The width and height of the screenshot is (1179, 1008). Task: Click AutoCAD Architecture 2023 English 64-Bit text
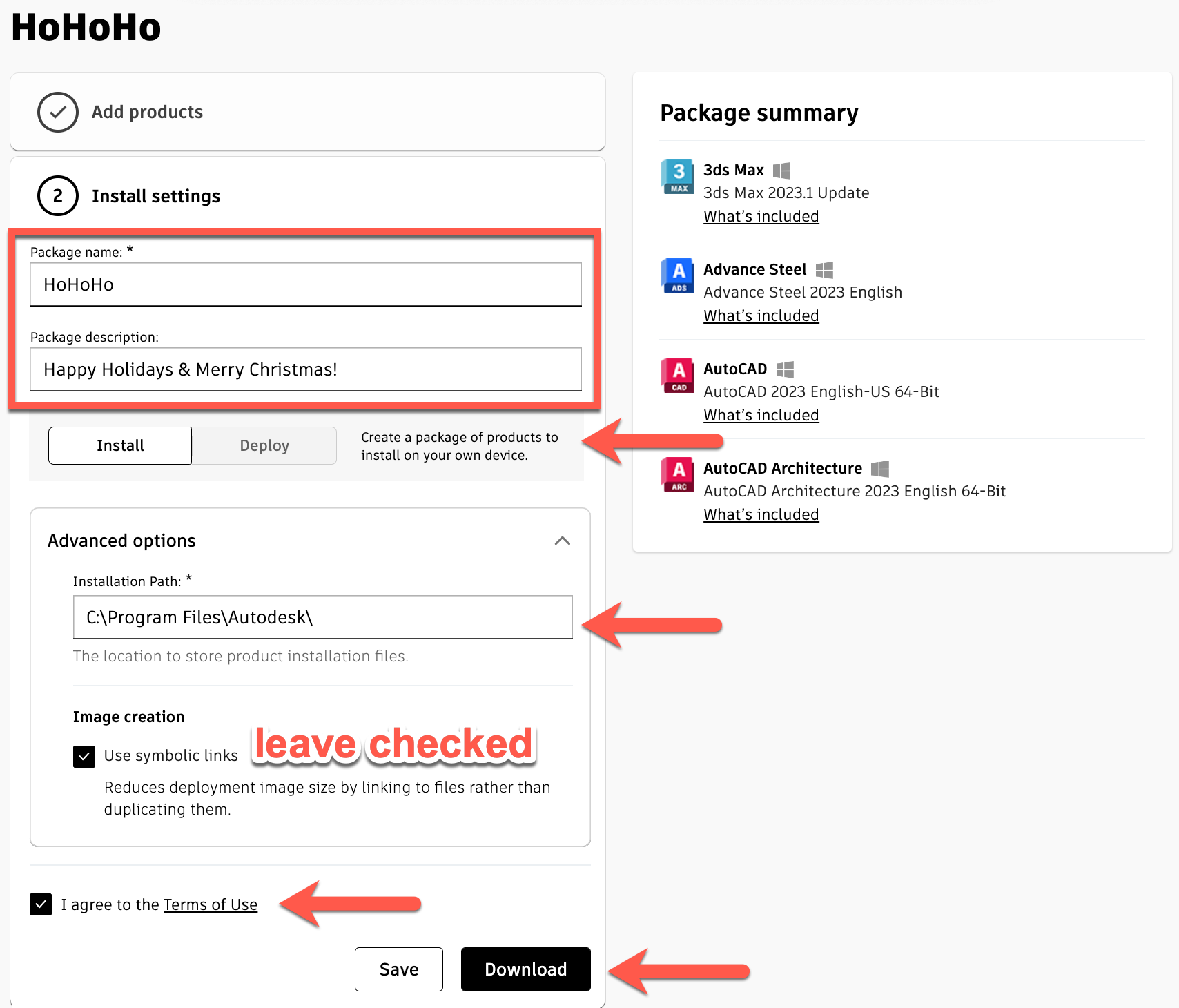[x=855, y=491]
